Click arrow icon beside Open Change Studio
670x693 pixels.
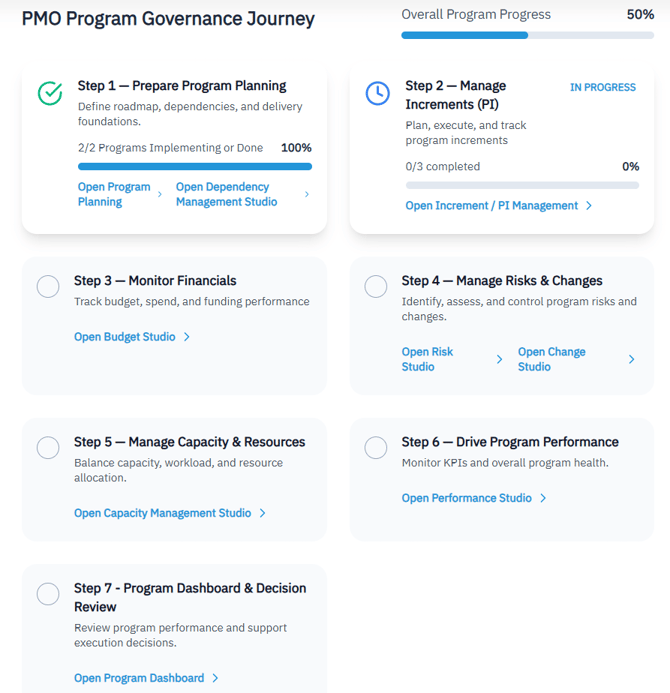(x=631, y=359)
